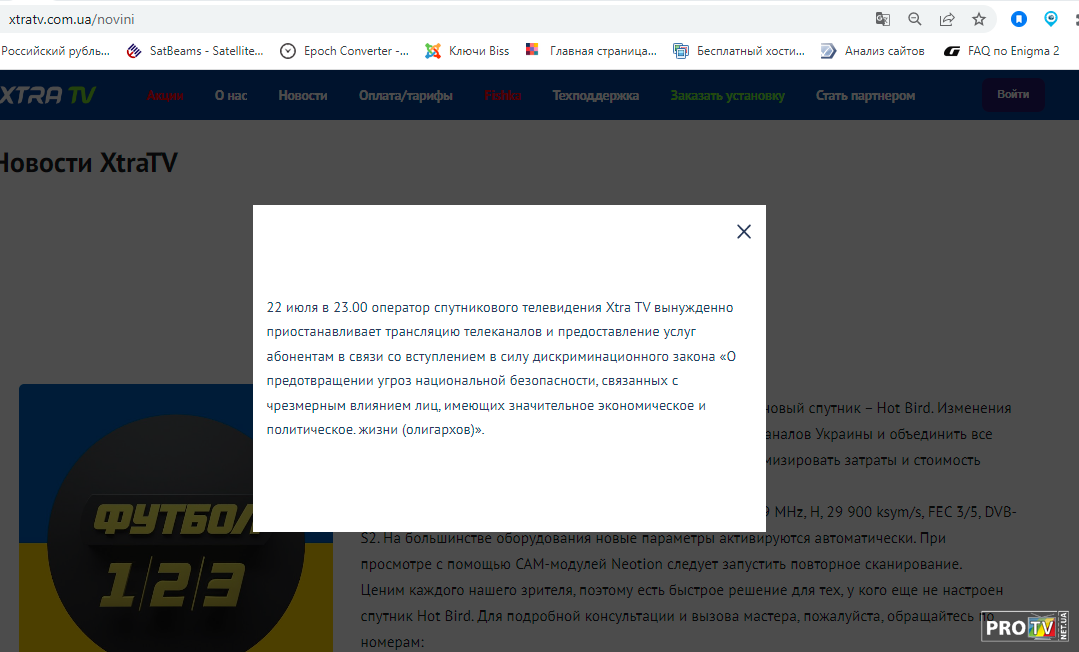1079x652 pixels.
Task: Open Техподдержка in site navigation
Action: (x=595, y=96)
